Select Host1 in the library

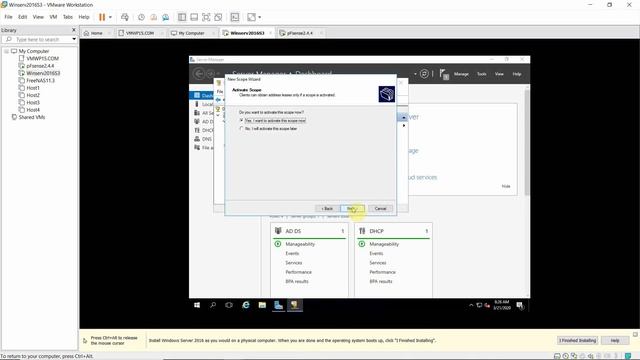pos(33,88)
